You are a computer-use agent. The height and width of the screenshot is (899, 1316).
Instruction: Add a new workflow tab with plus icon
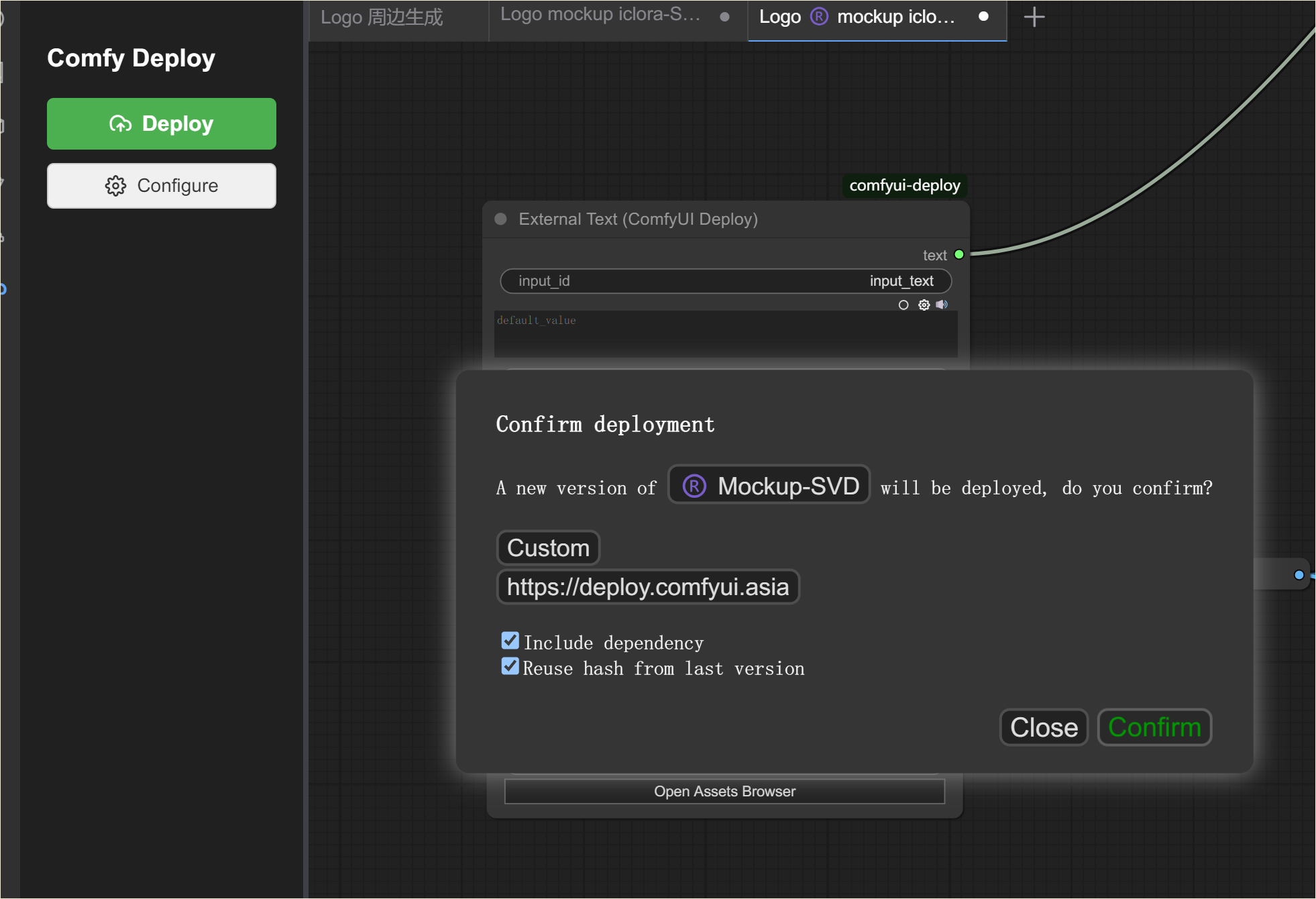(x=1034, y=17)
